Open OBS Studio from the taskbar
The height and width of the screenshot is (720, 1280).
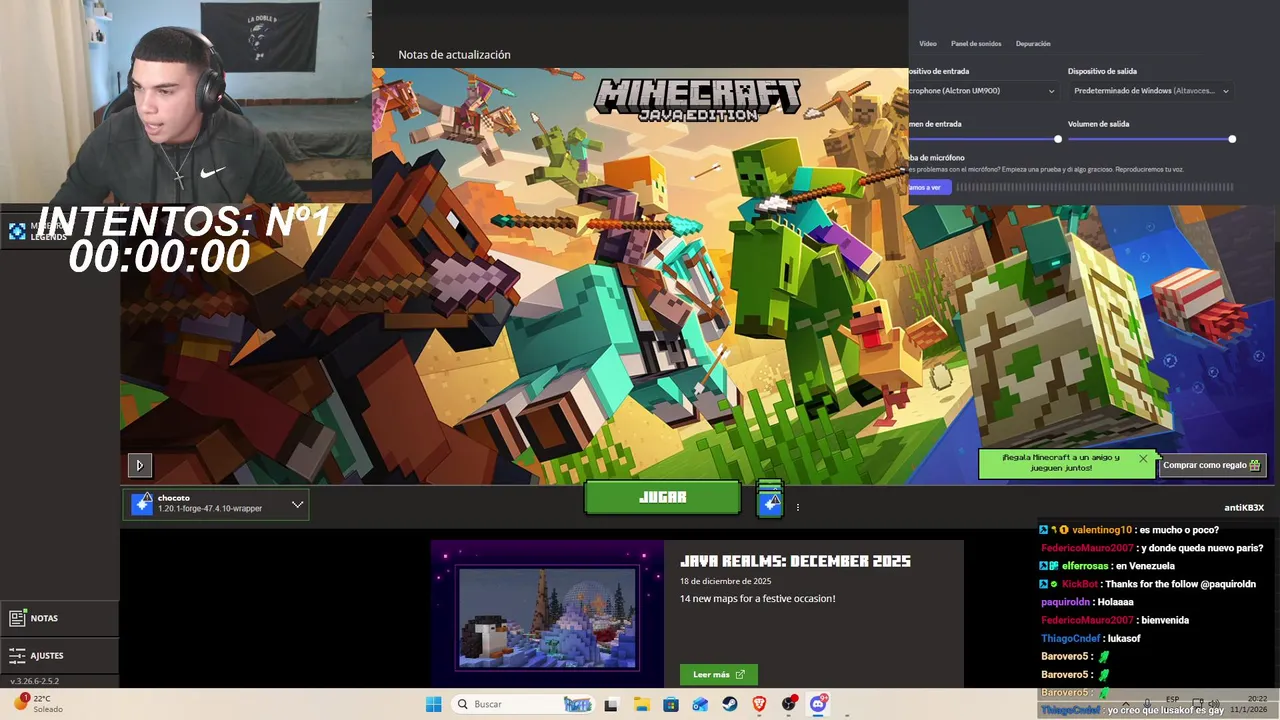click(x=789, y=704)
